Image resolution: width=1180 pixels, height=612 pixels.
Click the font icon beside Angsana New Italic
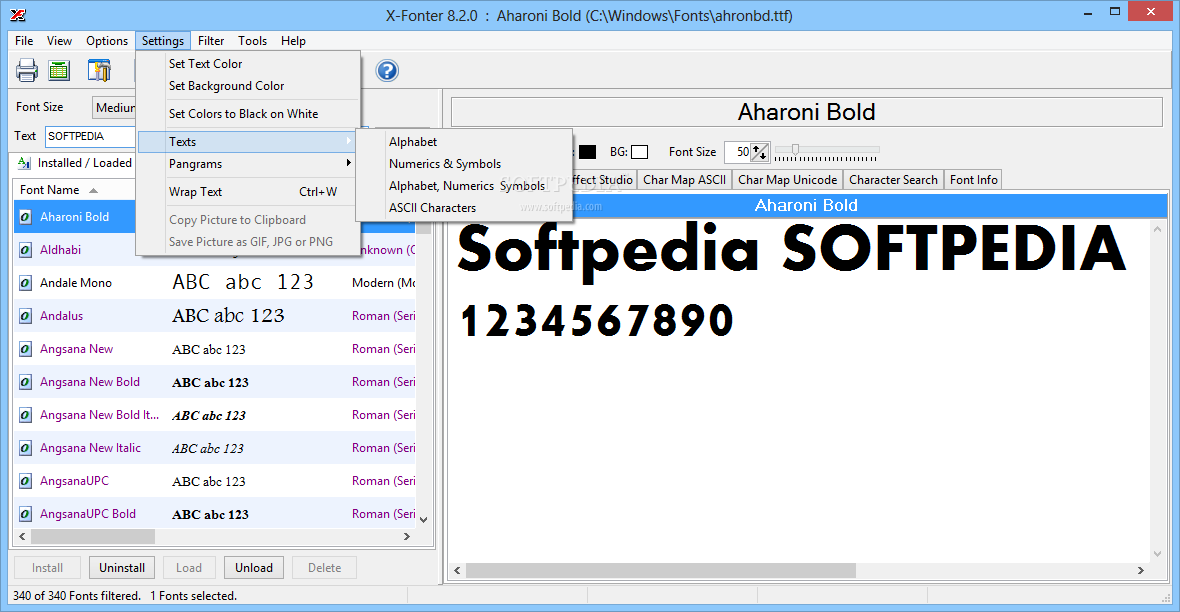26,448
